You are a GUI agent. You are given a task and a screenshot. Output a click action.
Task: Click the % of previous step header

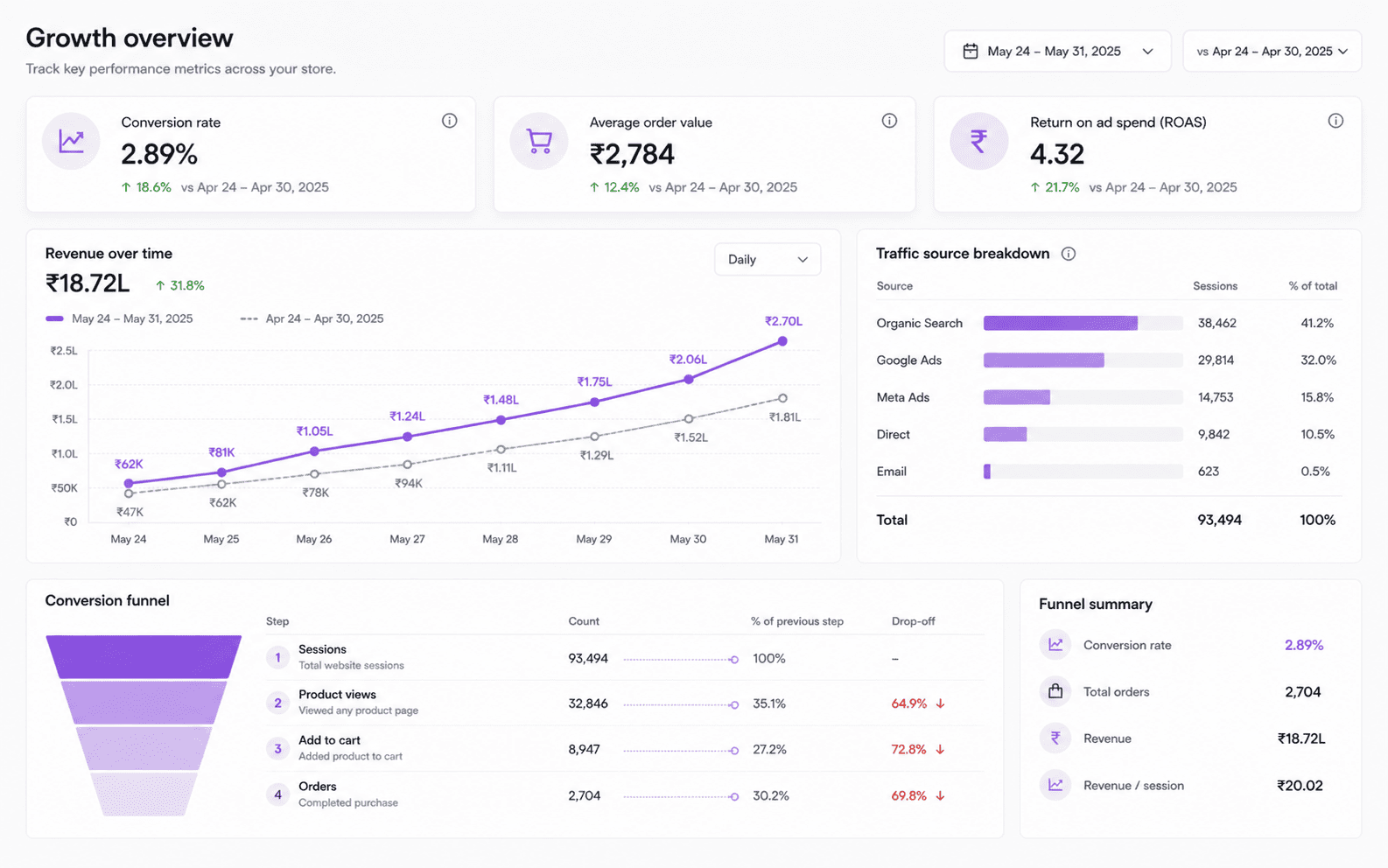point(796,621)
